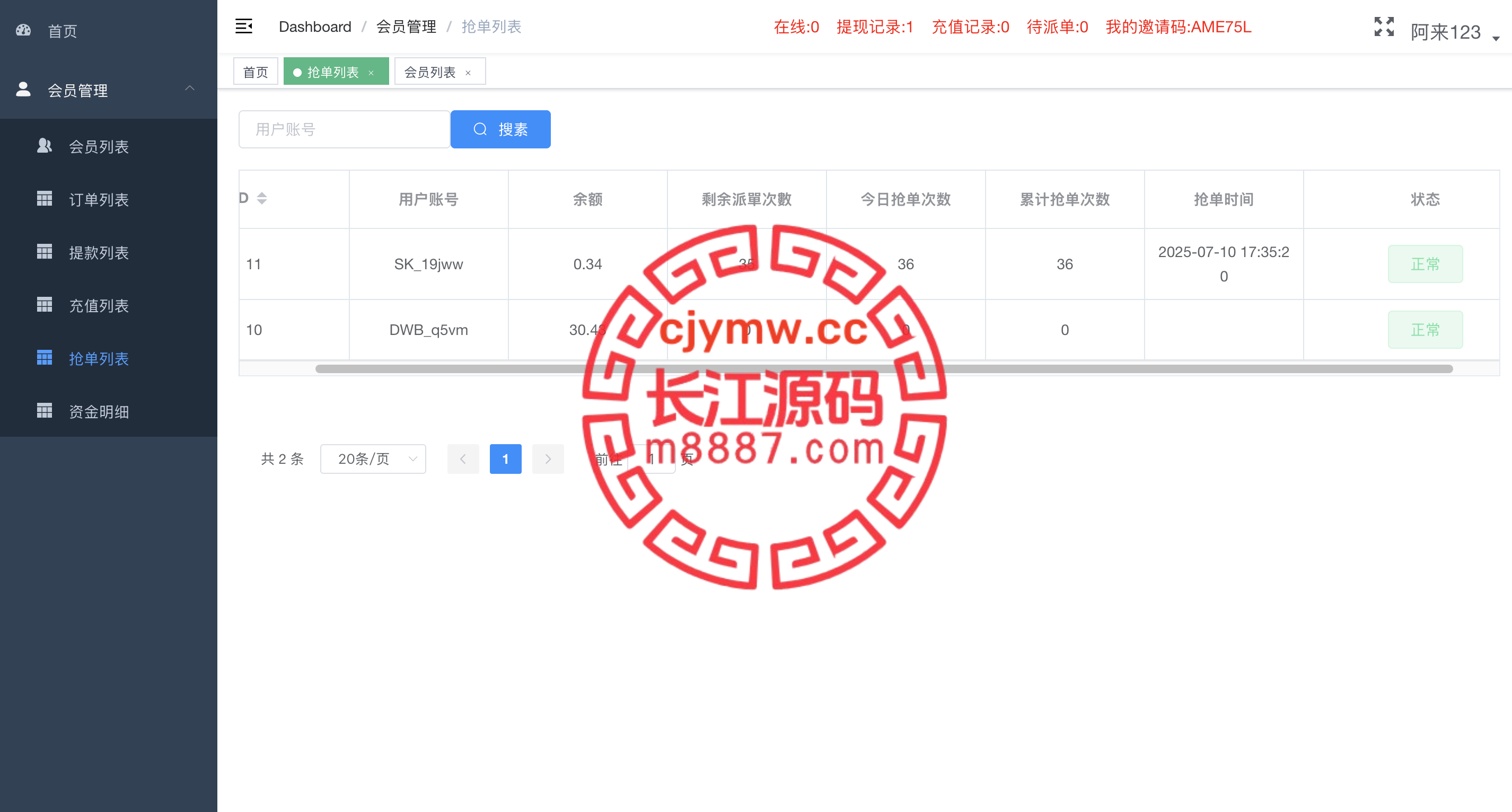Click the 用户账号 column header
The image size is (1512, 812).
pos(428,199)
